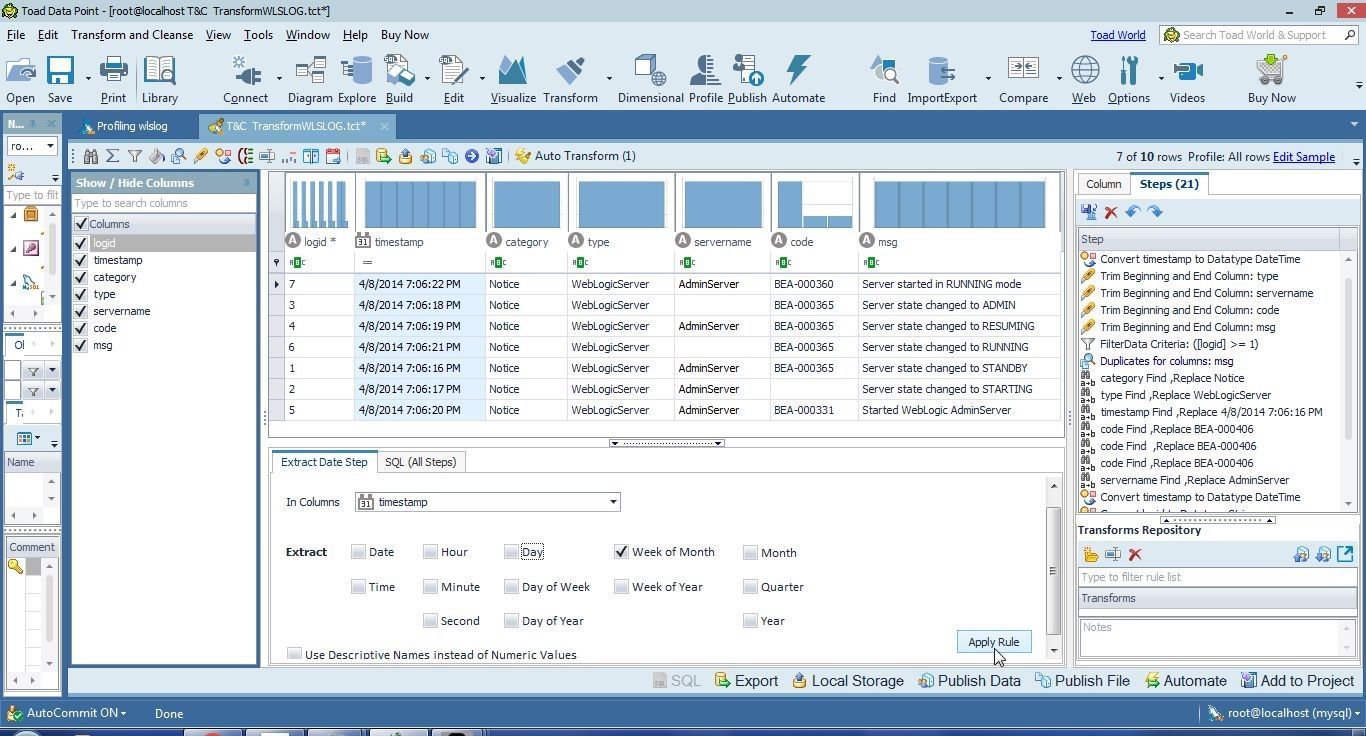Image resolution: width=1366 pixels, height=736 pixels.
Task: Click the Extract Date Step panel vertical scrollbar
Action: (x=1053, y=570)
